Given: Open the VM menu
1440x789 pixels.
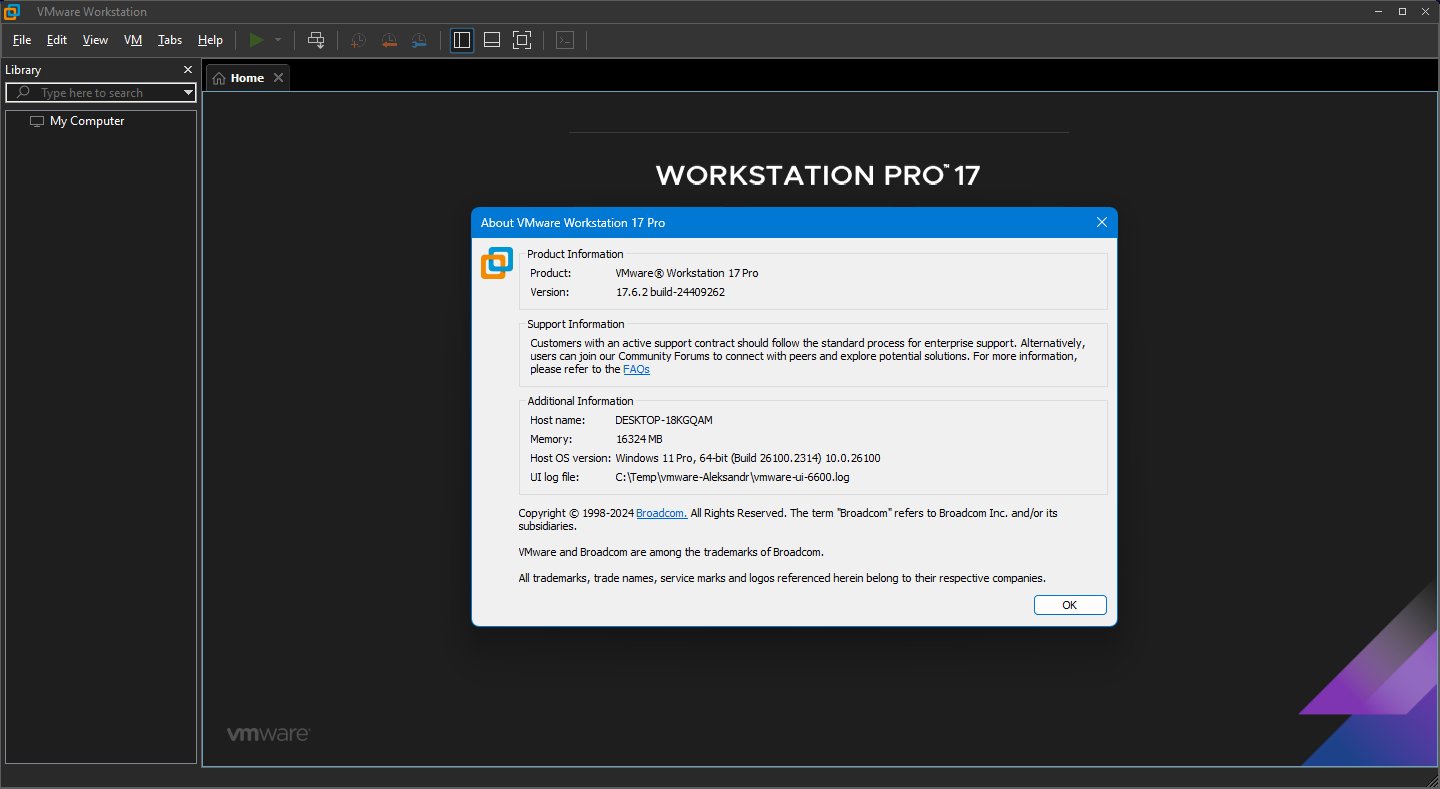Looking at the screenshot, I should (133, 40).
